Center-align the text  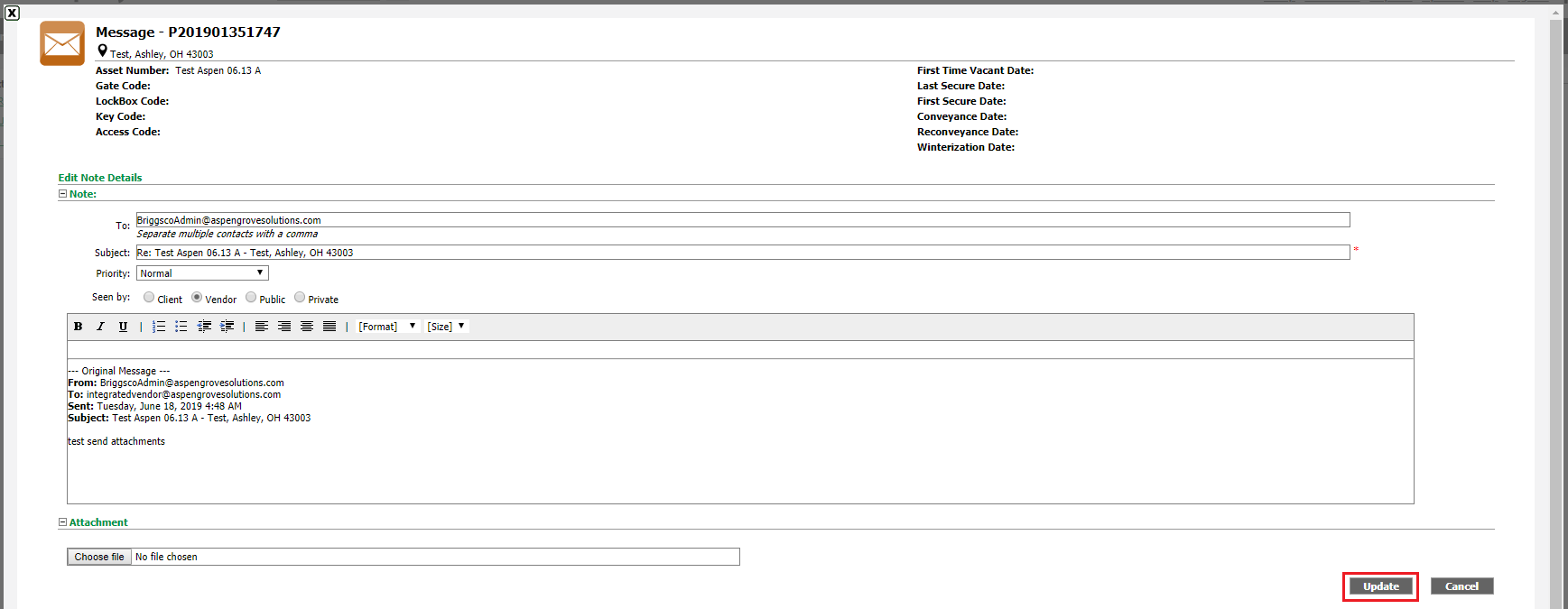pos(307,327)
